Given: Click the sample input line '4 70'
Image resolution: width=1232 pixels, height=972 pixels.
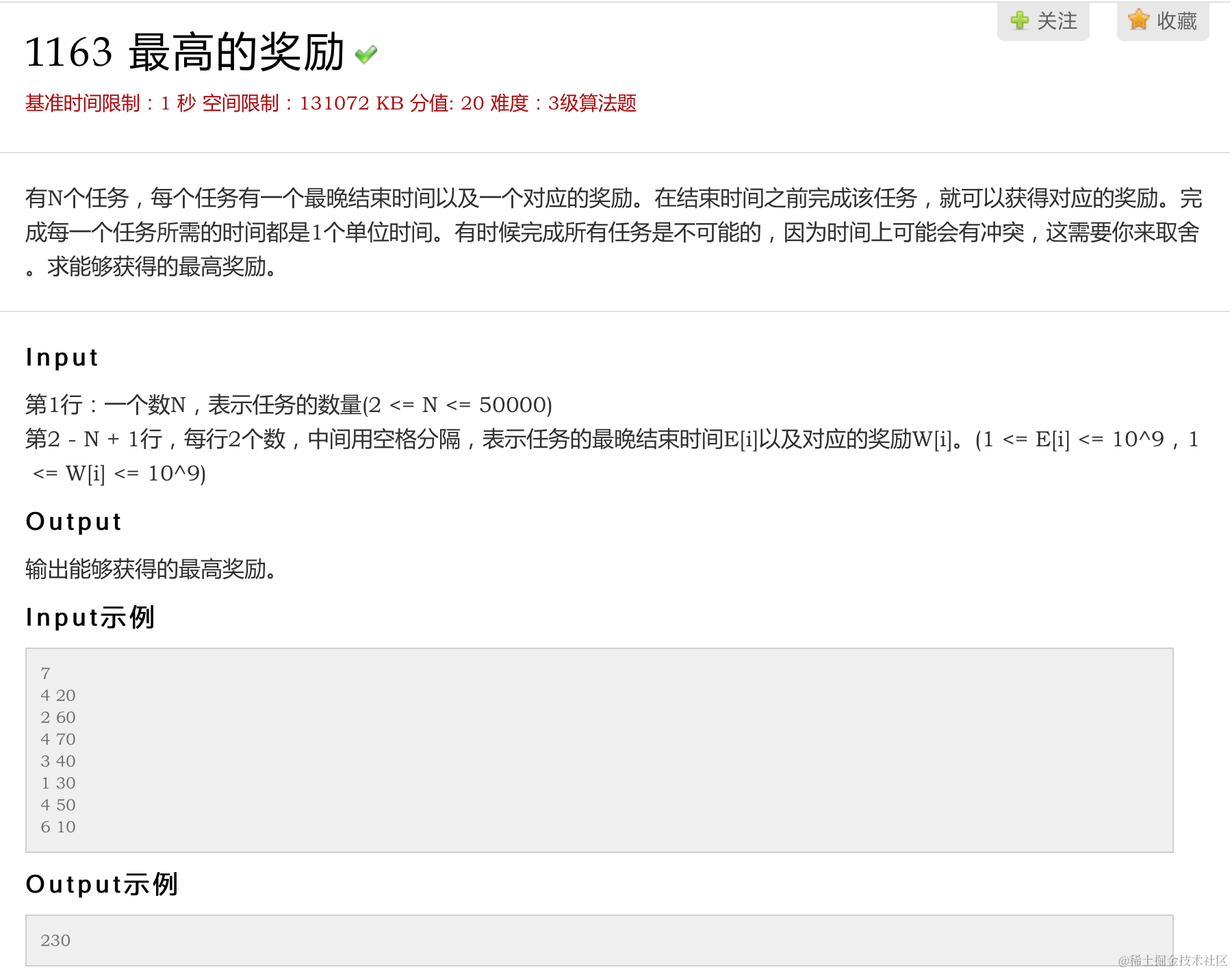Looking at the screenshot, I should [x=58, y=739].
